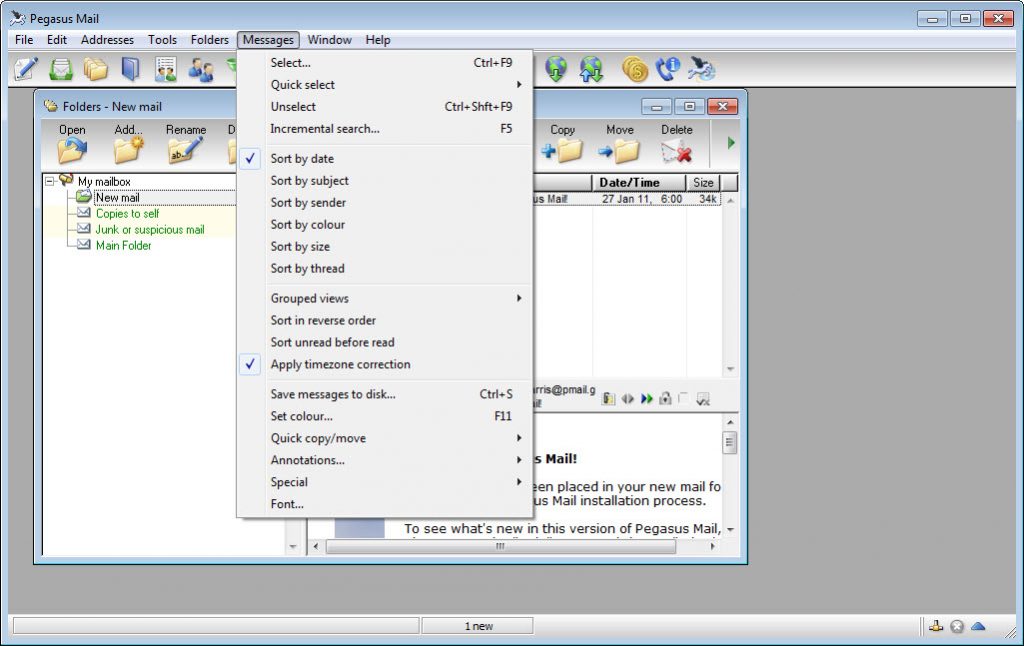
Task: Open the Addresses menu
Action: click(107, 40)
